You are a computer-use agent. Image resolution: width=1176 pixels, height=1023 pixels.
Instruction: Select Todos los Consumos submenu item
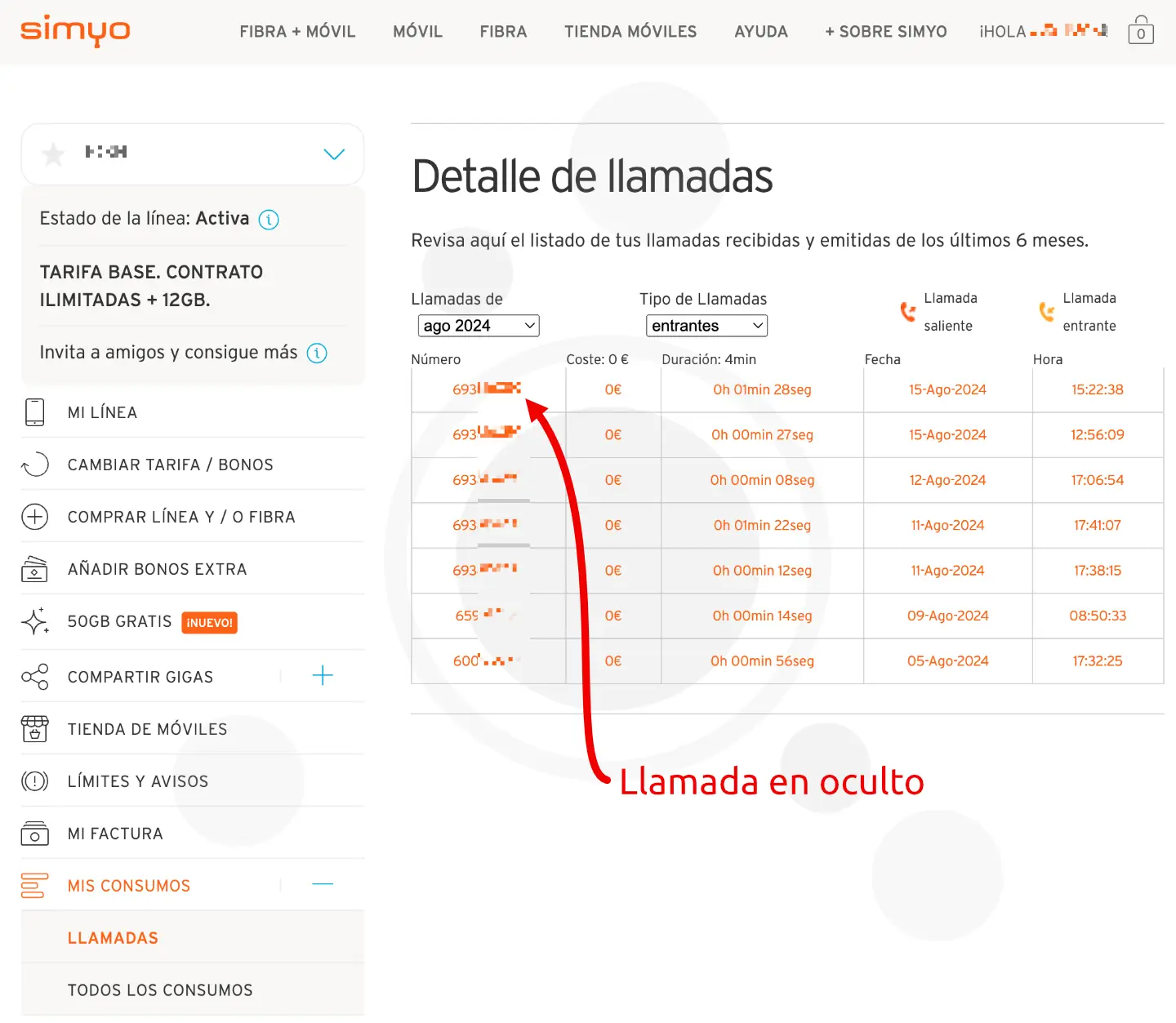[160, 991]
